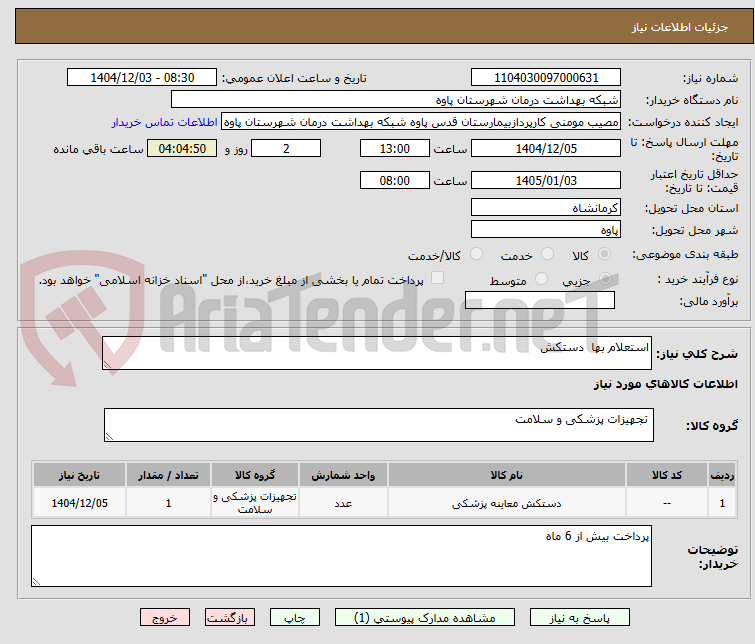Click the اطلاعات کالاهای مورد نیاز heading

coord(665,384)
